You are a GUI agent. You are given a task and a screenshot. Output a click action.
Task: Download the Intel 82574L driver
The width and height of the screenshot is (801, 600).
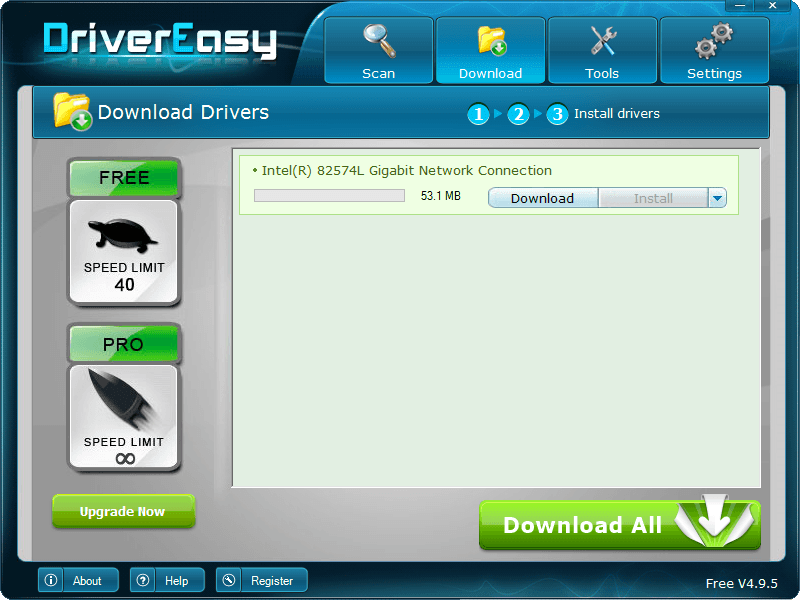[542, 198]
